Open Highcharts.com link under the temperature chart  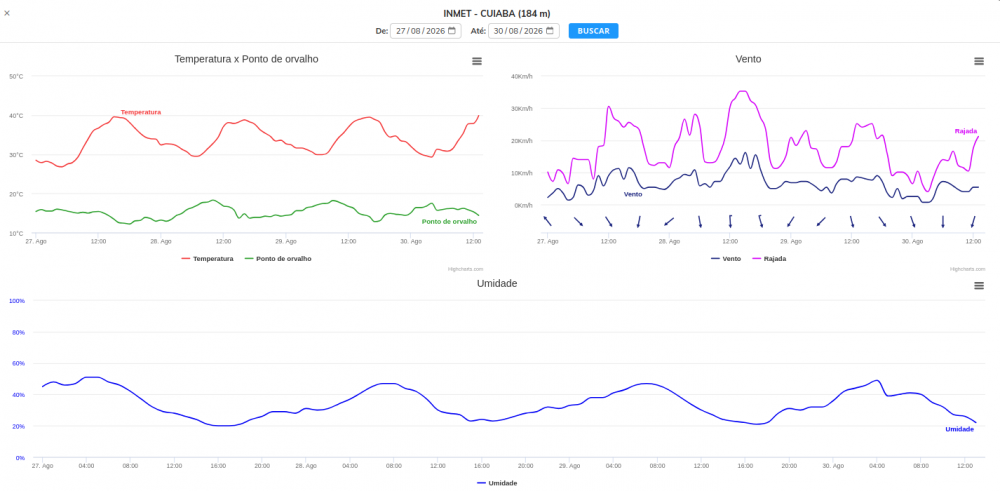[x=466, y=269]
